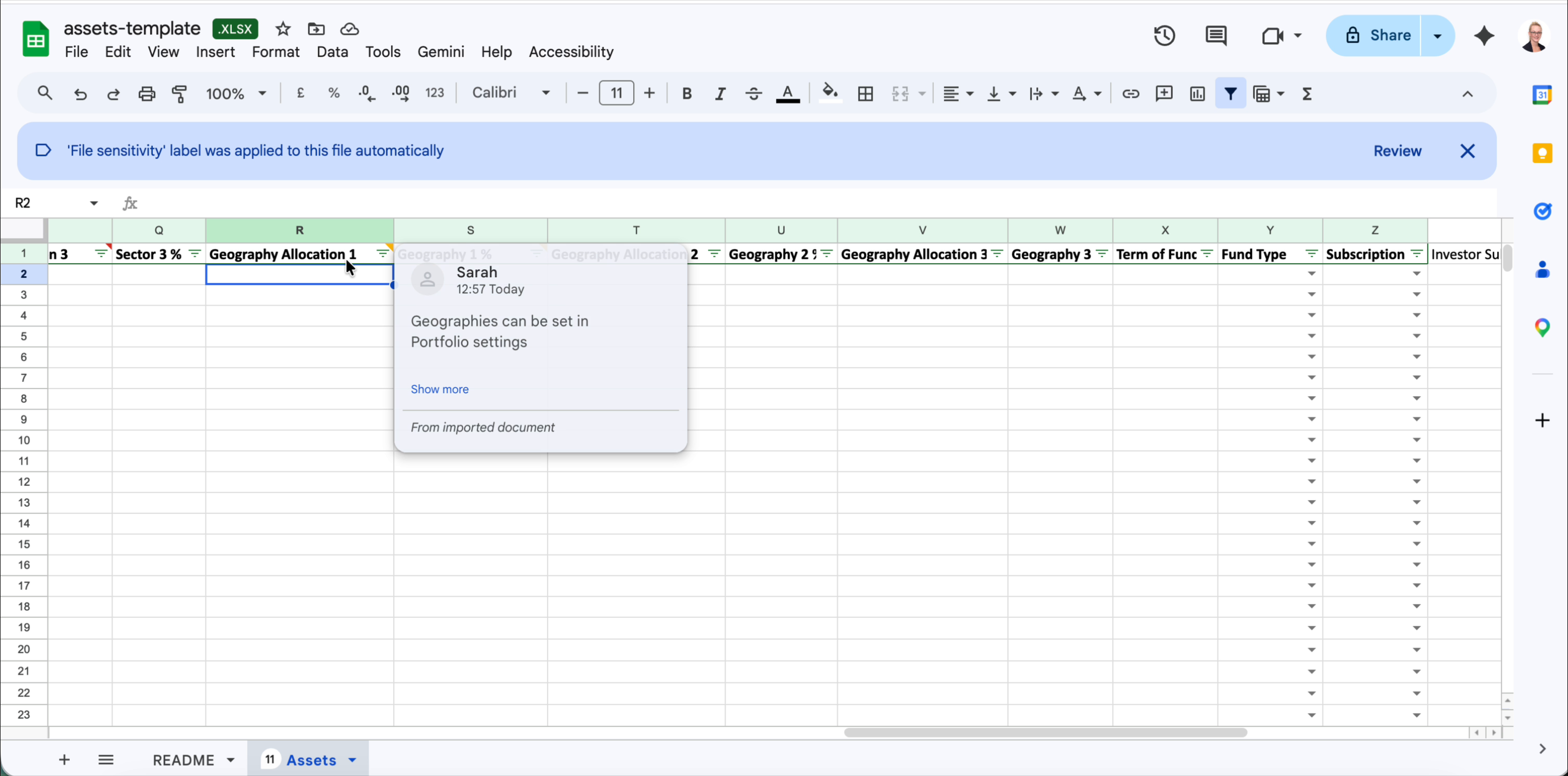This screenshot has height=776, width=1568.
Task: Open text wrapping dropdown
Action: click(x=1043, y=94)
